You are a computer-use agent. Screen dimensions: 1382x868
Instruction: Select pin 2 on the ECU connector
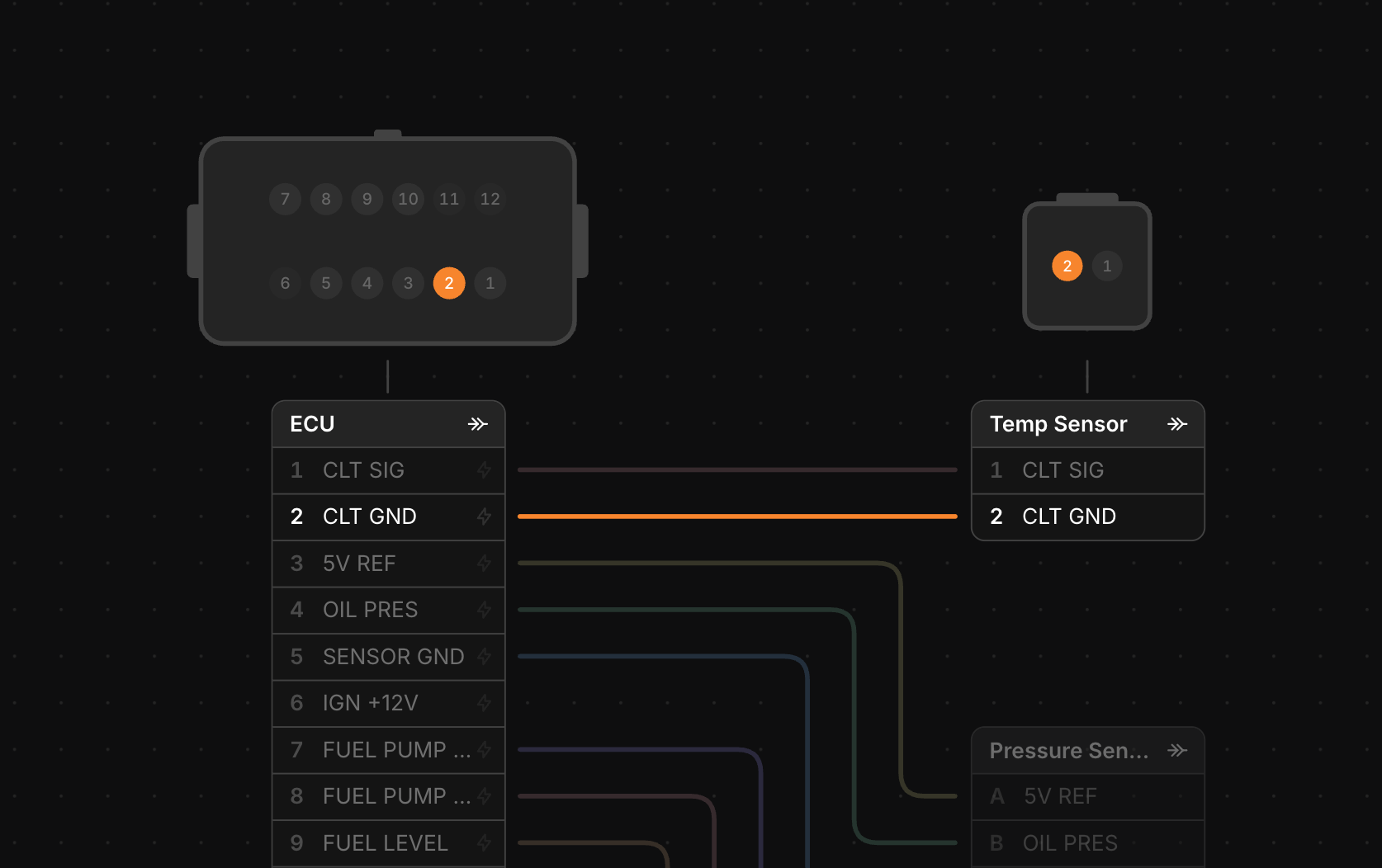pyautogui.click(x=449, y=283)
